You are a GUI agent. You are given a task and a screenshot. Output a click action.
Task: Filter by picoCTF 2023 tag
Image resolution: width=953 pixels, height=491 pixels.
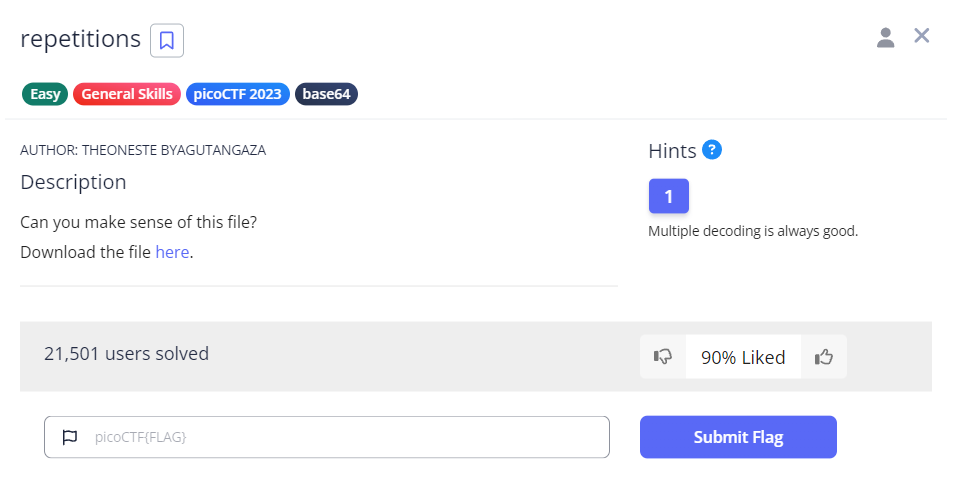[x=238, y=94]
